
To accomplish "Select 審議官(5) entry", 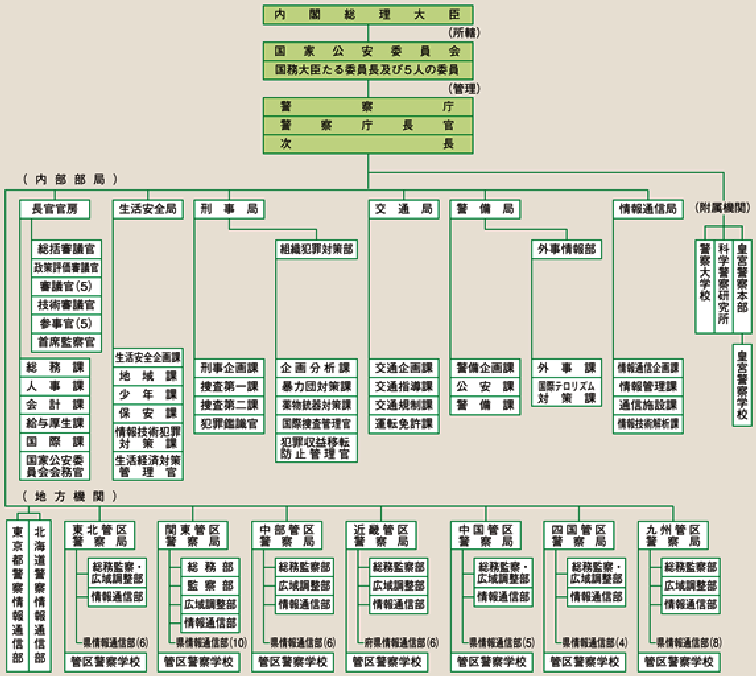I will tap(67, 286).
